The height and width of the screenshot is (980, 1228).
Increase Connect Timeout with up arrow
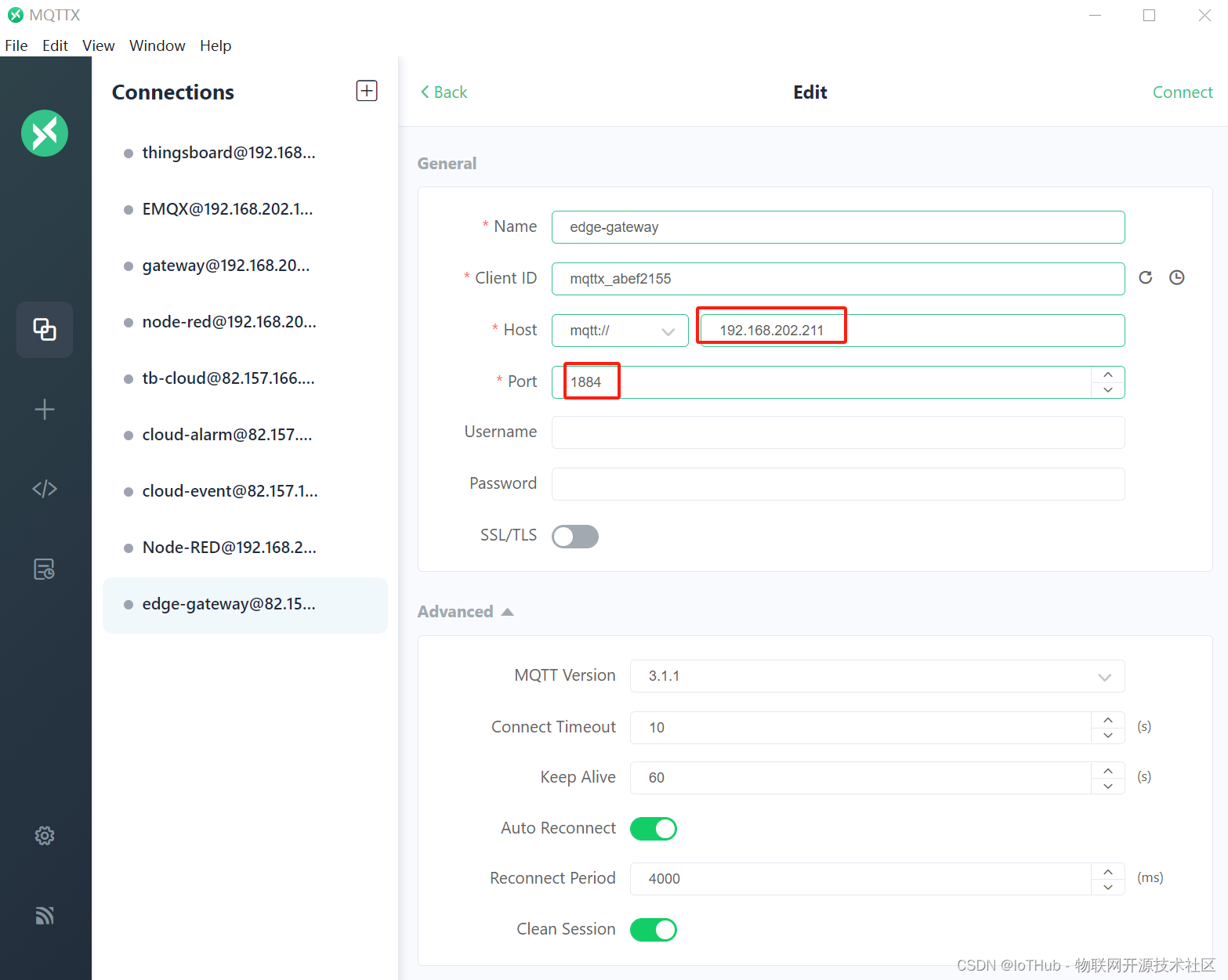(x=1108, y=720)
